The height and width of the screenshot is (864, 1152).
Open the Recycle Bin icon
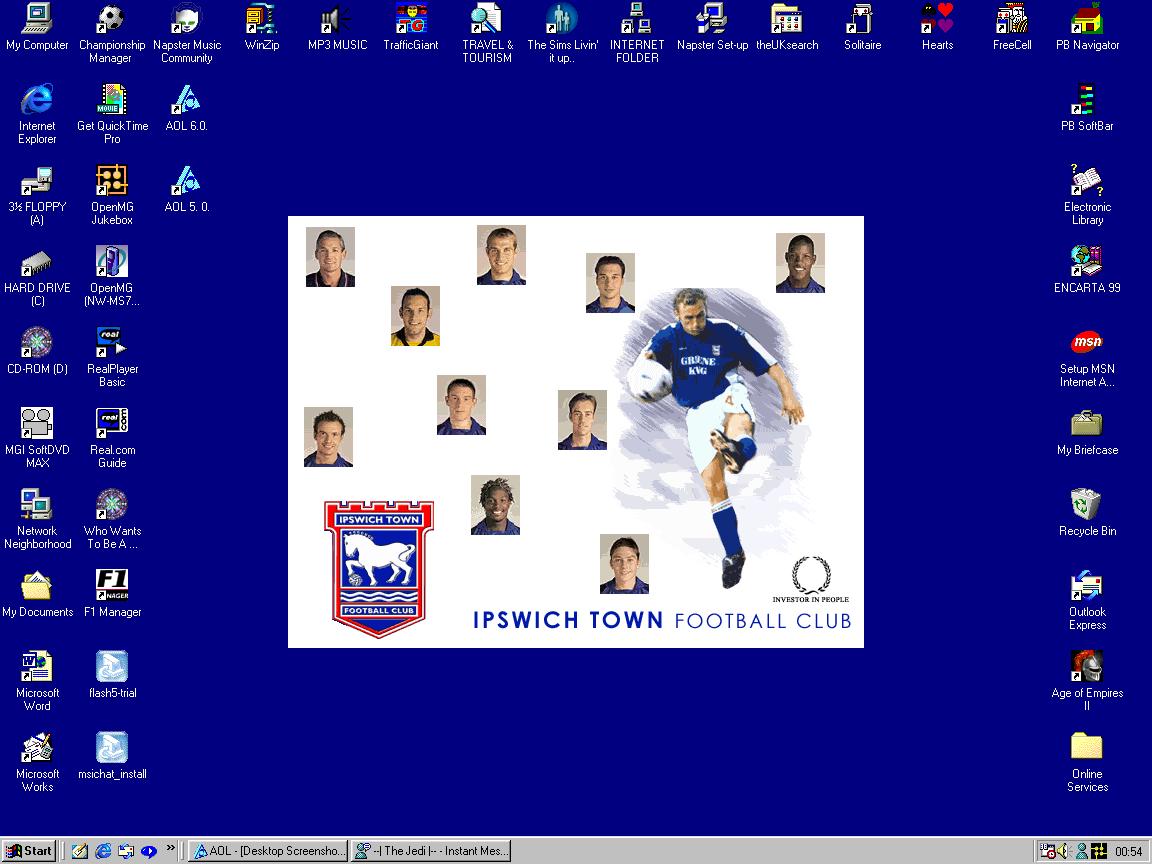[x=1087, y=505]
